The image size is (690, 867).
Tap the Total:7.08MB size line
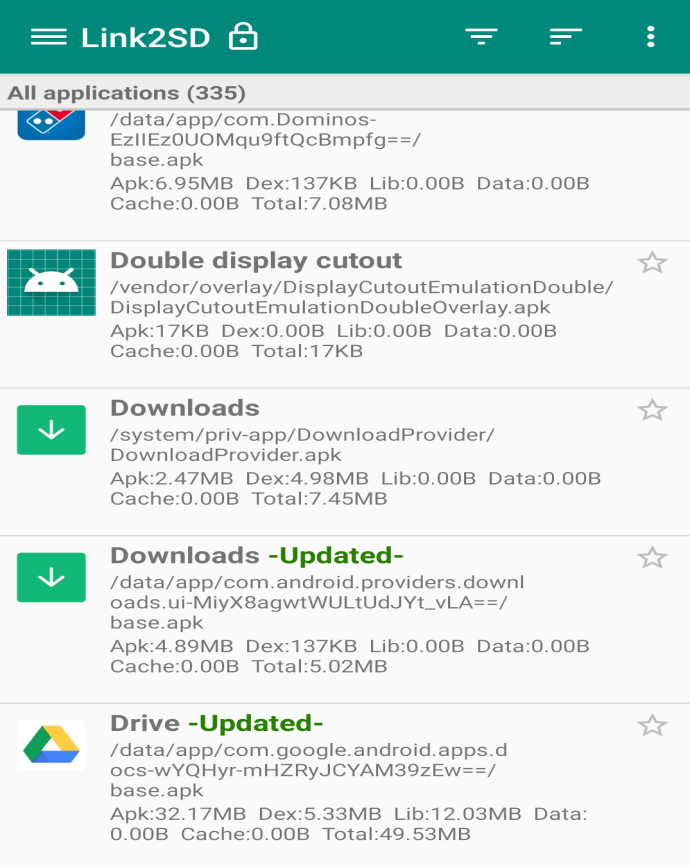(x=249, y=203)
